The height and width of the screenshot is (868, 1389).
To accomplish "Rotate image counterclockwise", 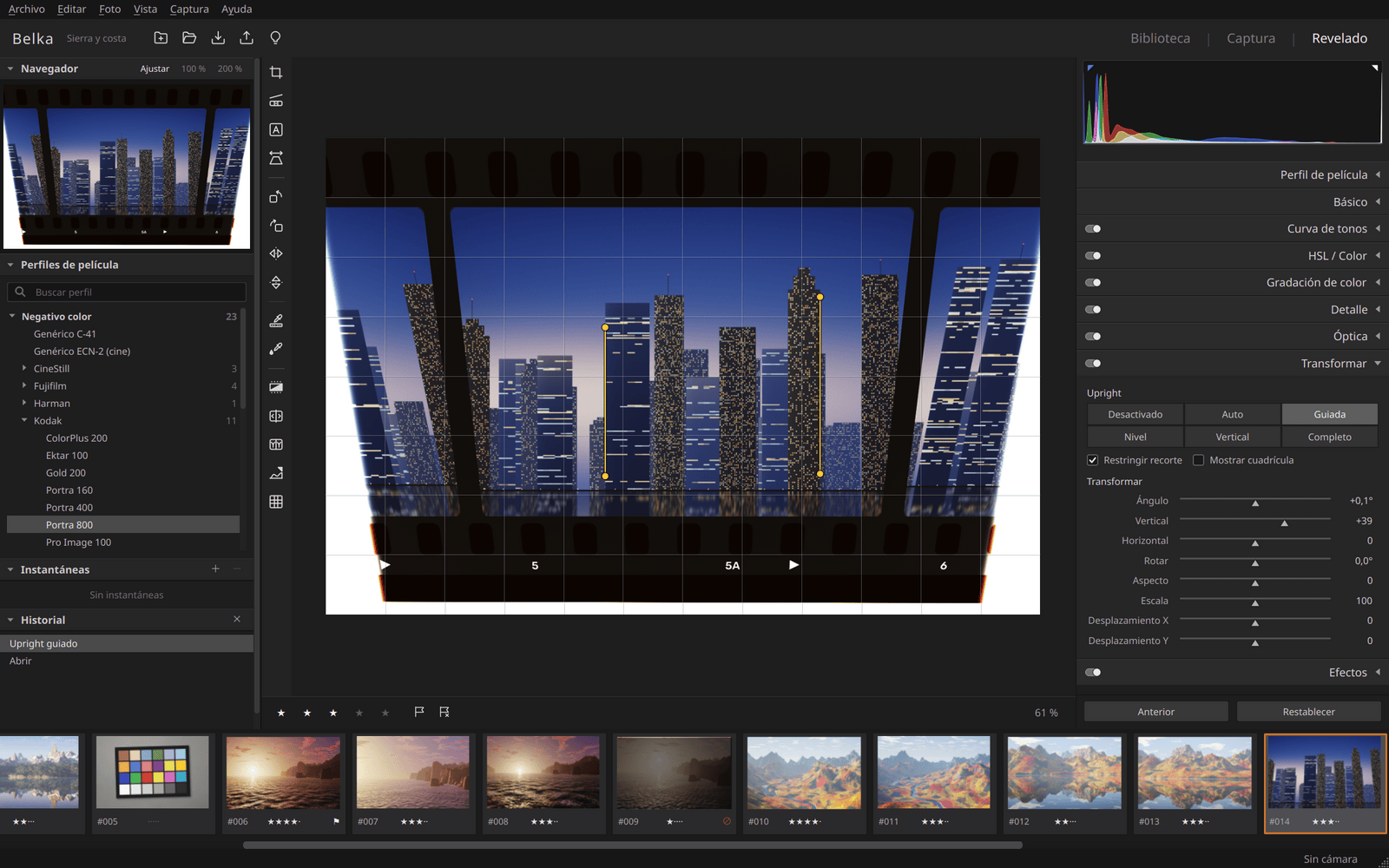I will [276, 197].
